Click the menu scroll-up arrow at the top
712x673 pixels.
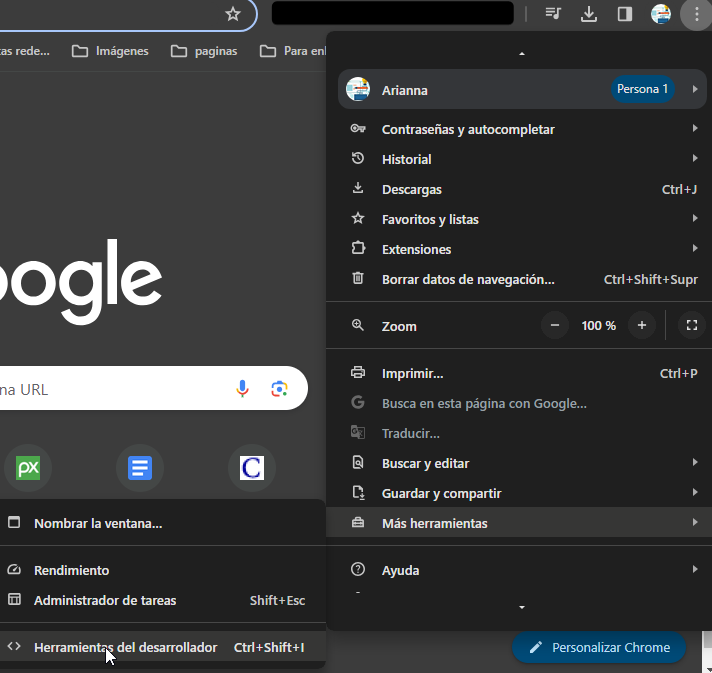tap(522, 54)
